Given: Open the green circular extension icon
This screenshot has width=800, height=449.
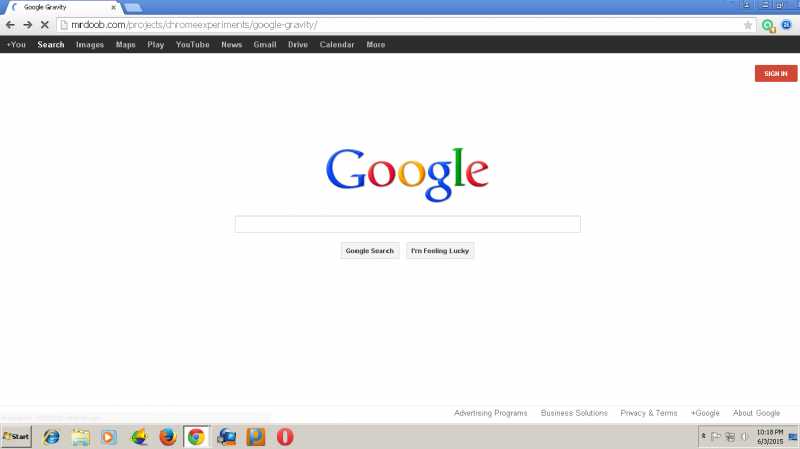Looking at the screenshot, I should 768,25.
